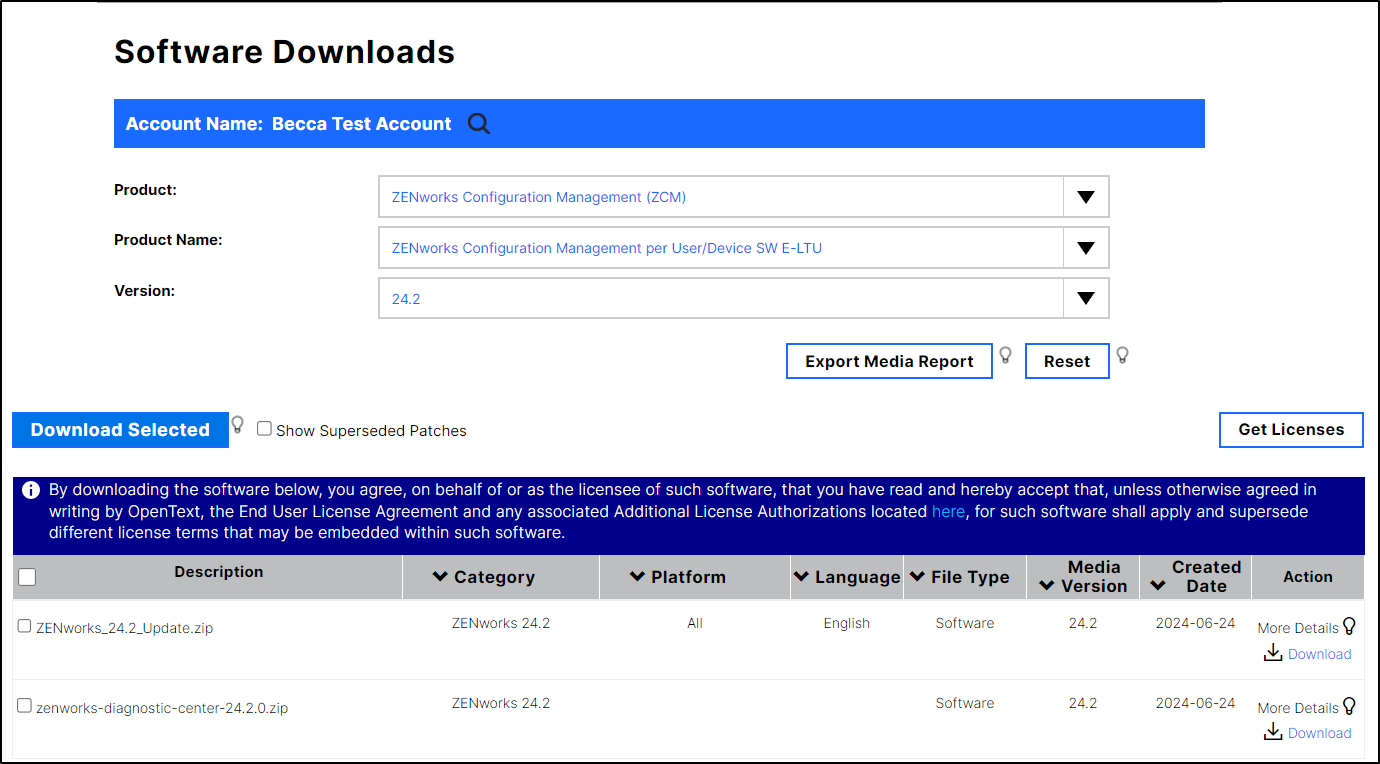Click the lightbulb next to ZENworks_24.2_Update.zip More Details

click(x=1349, y=626)
